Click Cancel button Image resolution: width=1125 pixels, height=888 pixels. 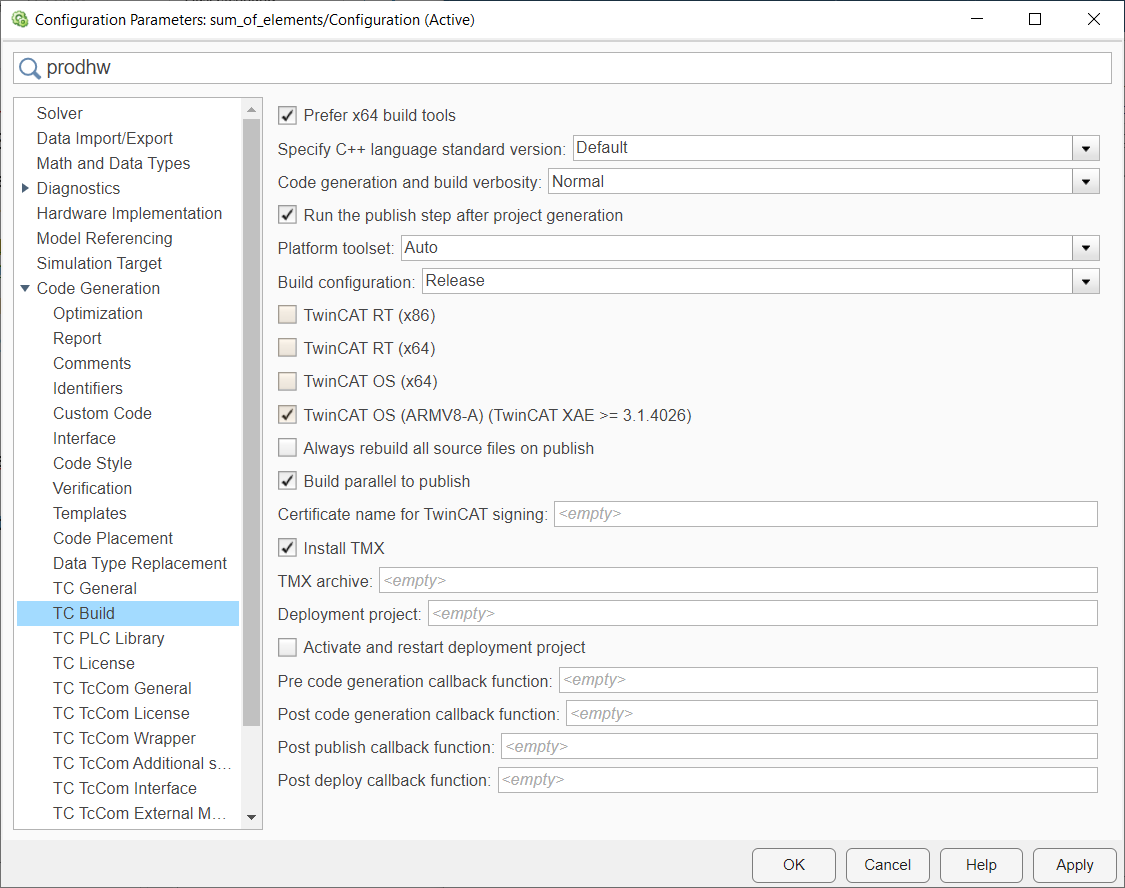(888, 865)
